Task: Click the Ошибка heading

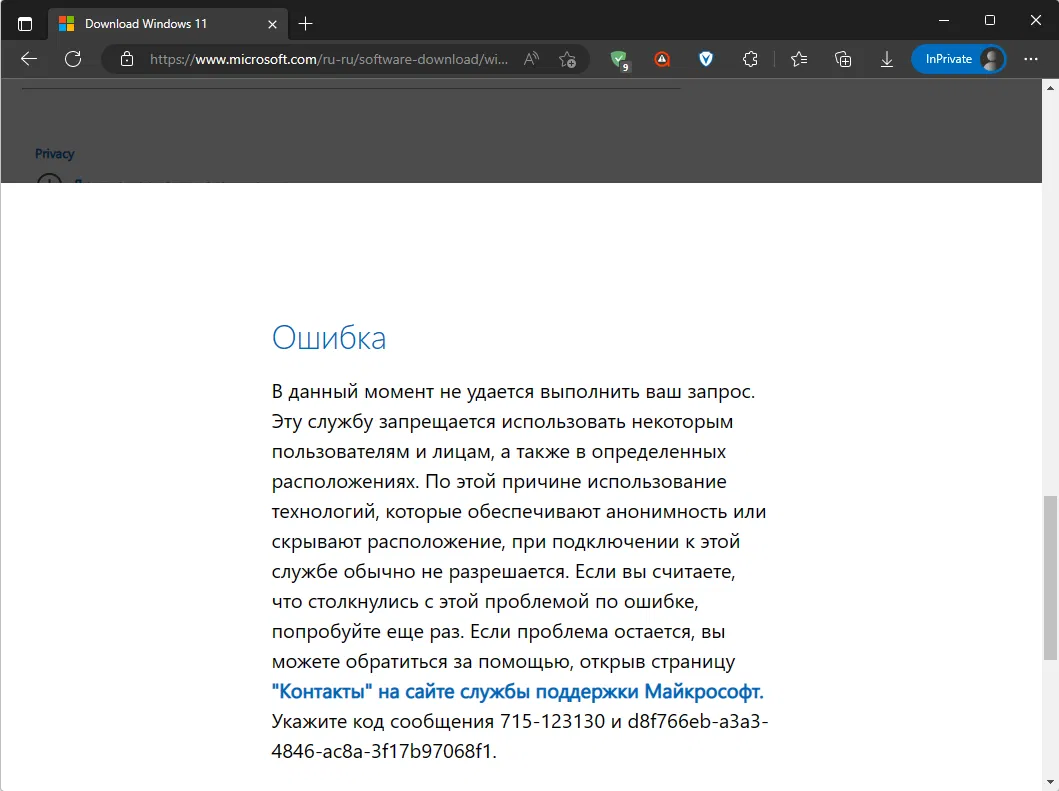Action: coord(329,337)
